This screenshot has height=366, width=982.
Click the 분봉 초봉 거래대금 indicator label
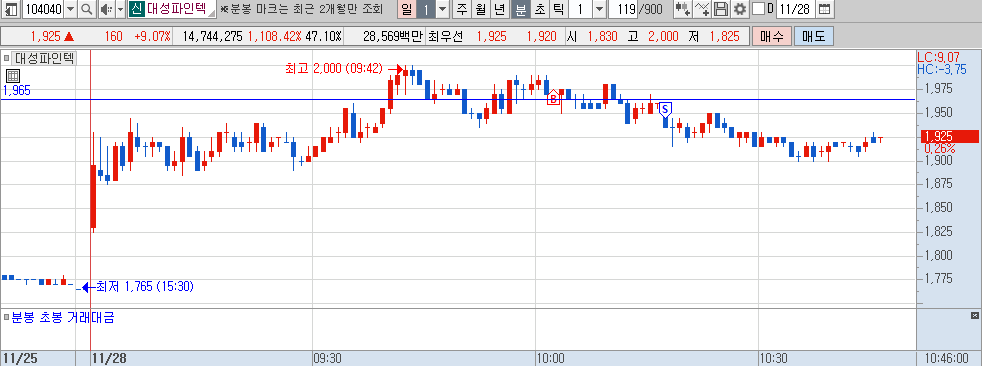63,317
